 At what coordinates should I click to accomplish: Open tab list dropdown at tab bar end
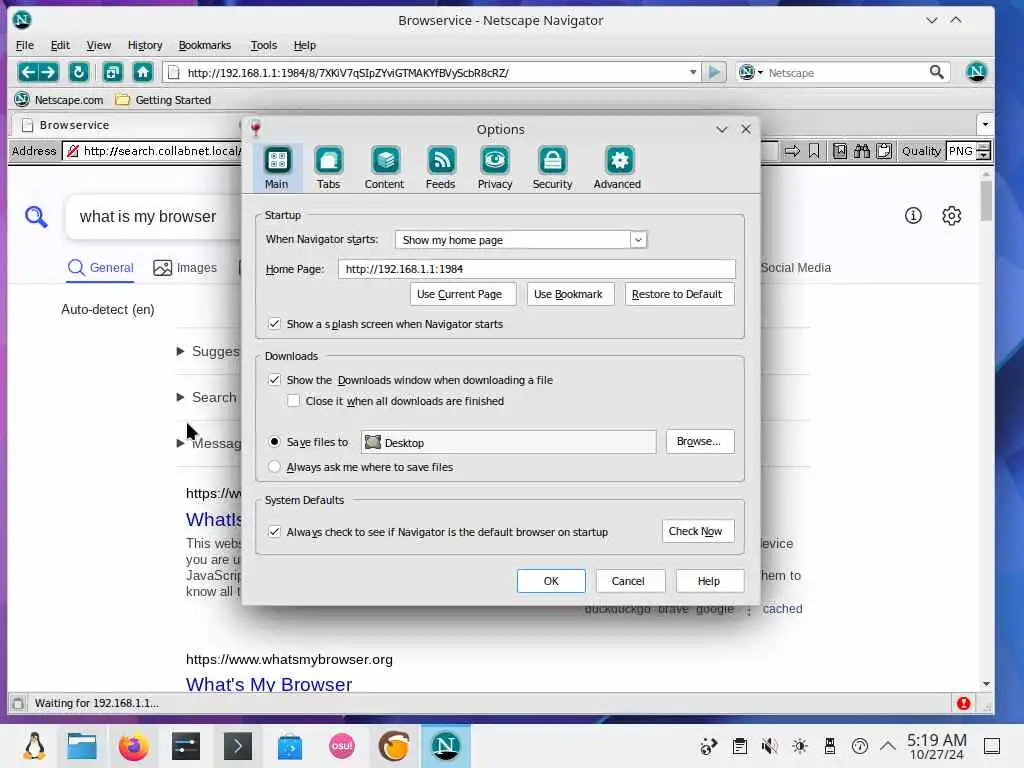coord(985,124)
